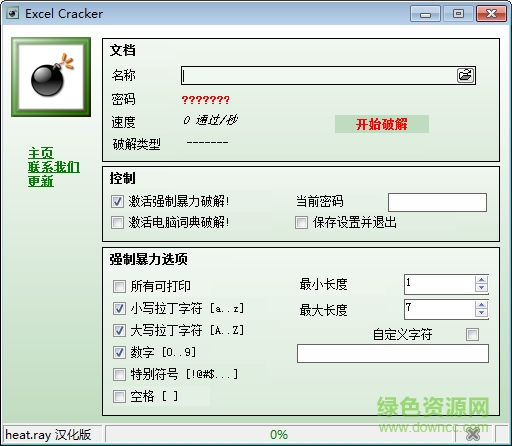Enable 所有可打印 characters option
The image size is (512, 446).
[119, 286]
